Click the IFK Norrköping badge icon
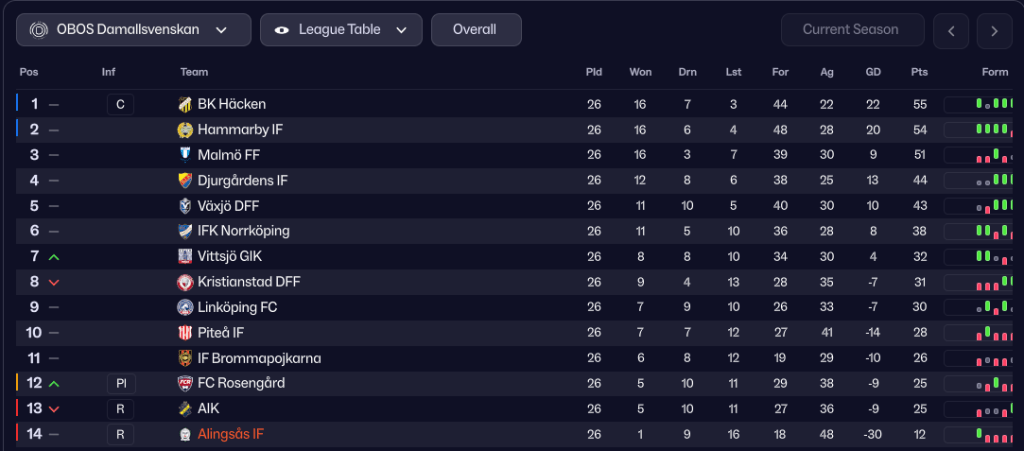 coord(185,231)
